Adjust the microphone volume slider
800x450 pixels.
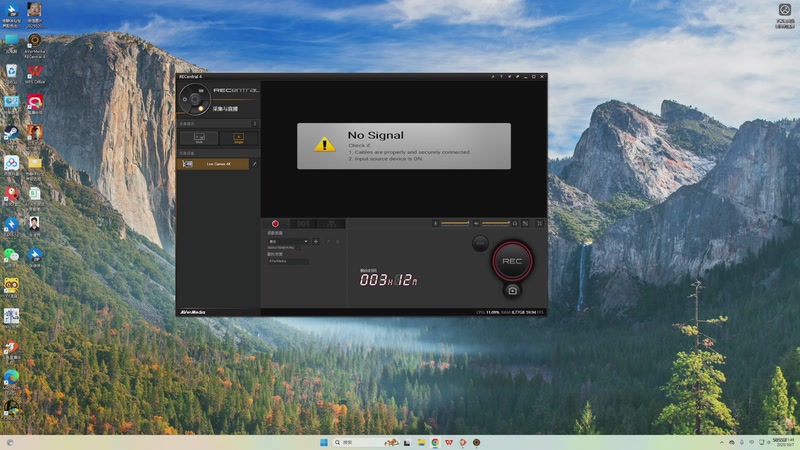tap(455, 223)
